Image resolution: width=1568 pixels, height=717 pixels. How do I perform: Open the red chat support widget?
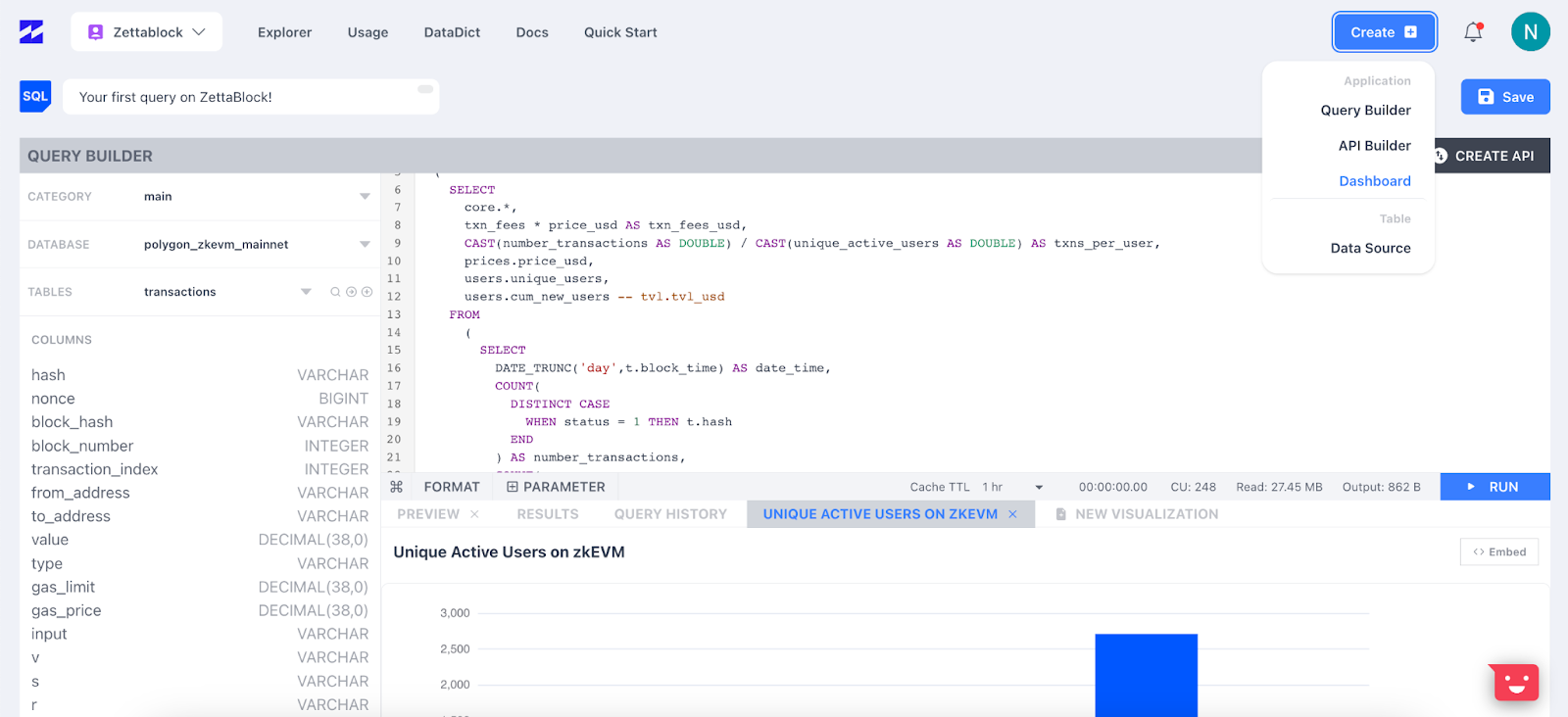pyautogui.click(x=1516, y=683)
